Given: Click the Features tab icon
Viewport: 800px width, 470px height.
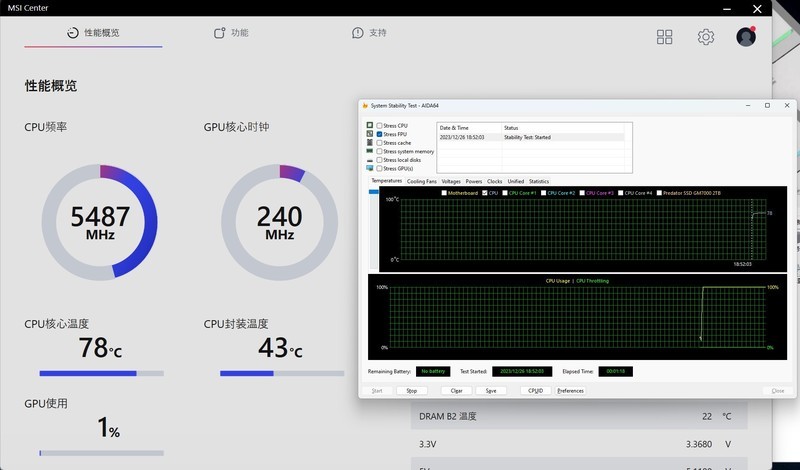Looking at the screenshot, I should point(221,33).
